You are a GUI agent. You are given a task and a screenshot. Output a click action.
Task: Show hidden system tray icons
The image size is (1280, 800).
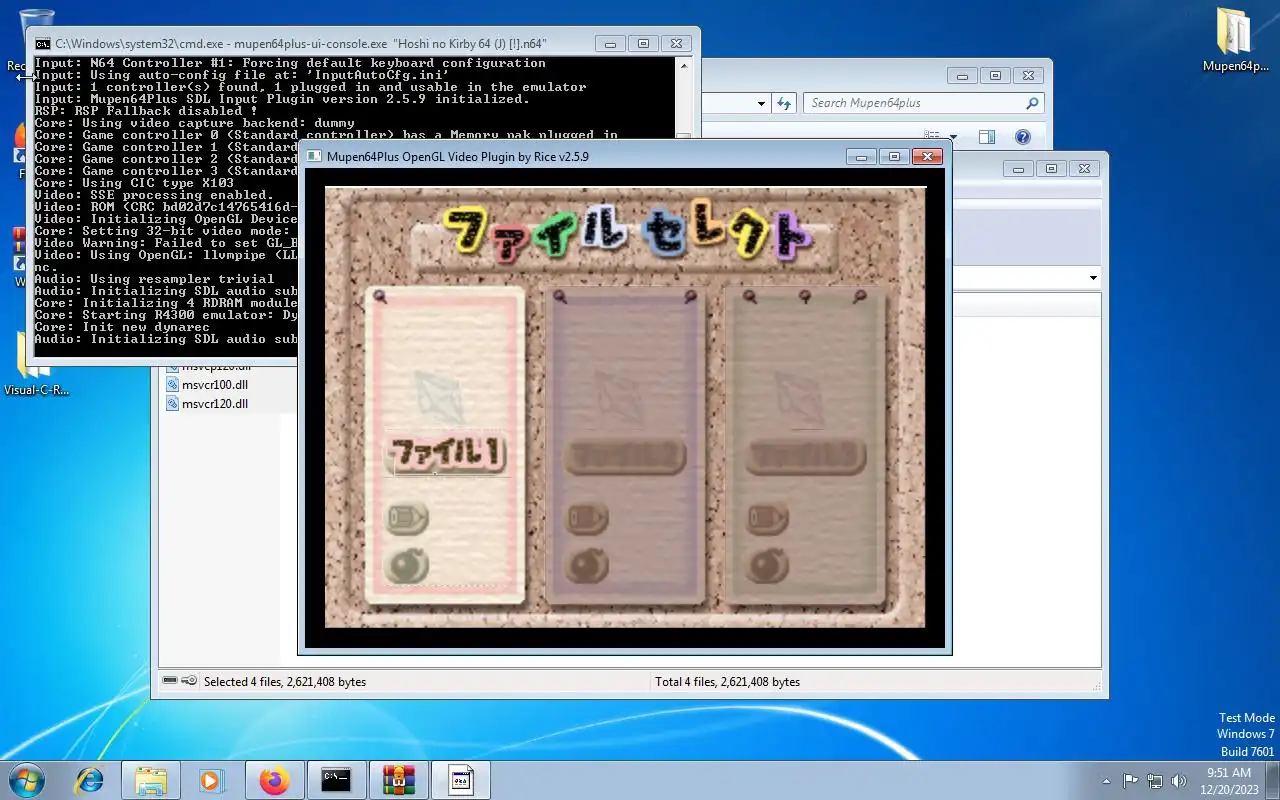(1106, 781)
